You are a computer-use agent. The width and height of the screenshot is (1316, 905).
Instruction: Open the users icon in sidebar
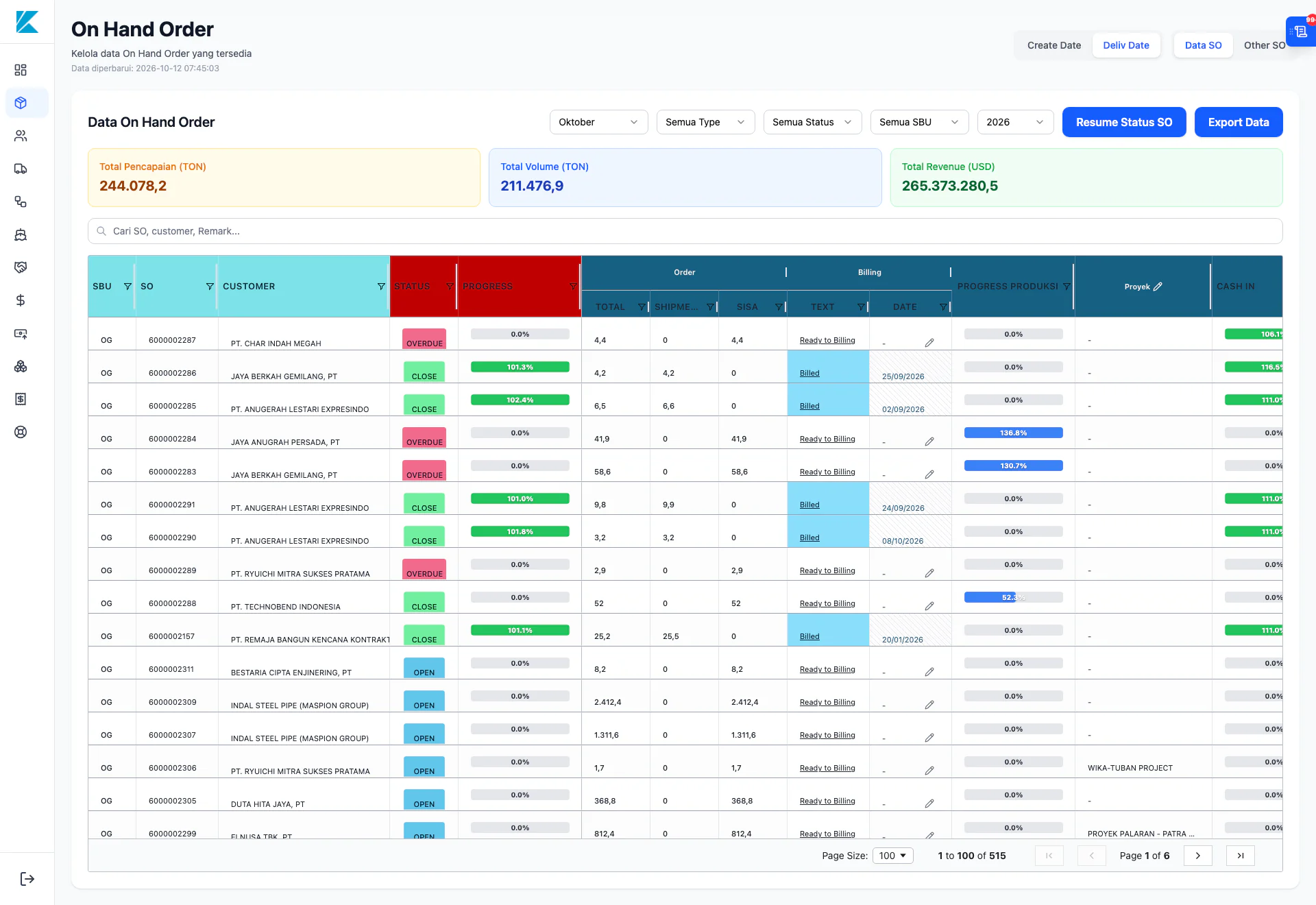(21, 136)
